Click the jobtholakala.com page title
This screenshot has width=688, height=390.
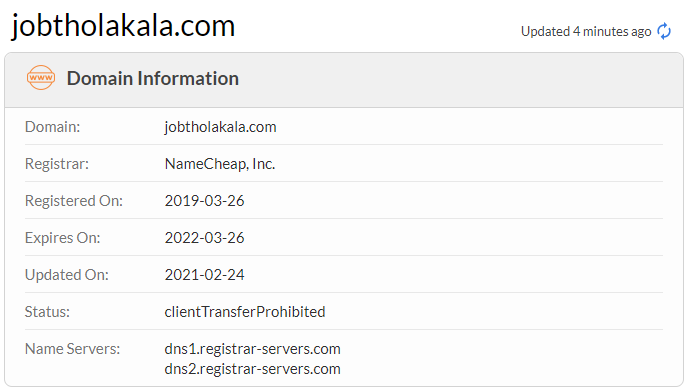(x=123, y=25)
